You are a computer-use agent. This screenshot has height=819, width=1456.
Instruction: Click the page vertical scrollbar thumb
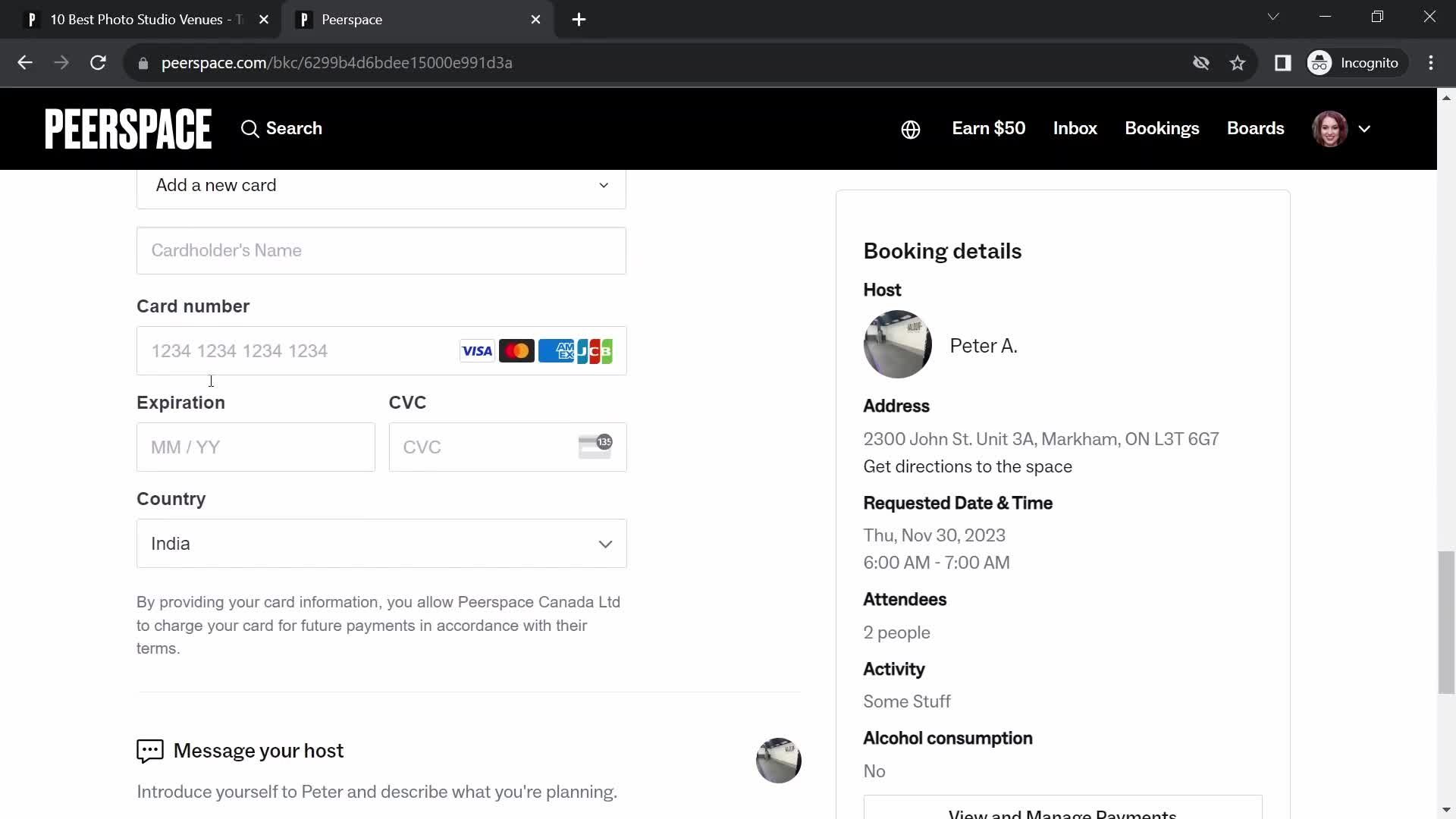[1446, 623]
